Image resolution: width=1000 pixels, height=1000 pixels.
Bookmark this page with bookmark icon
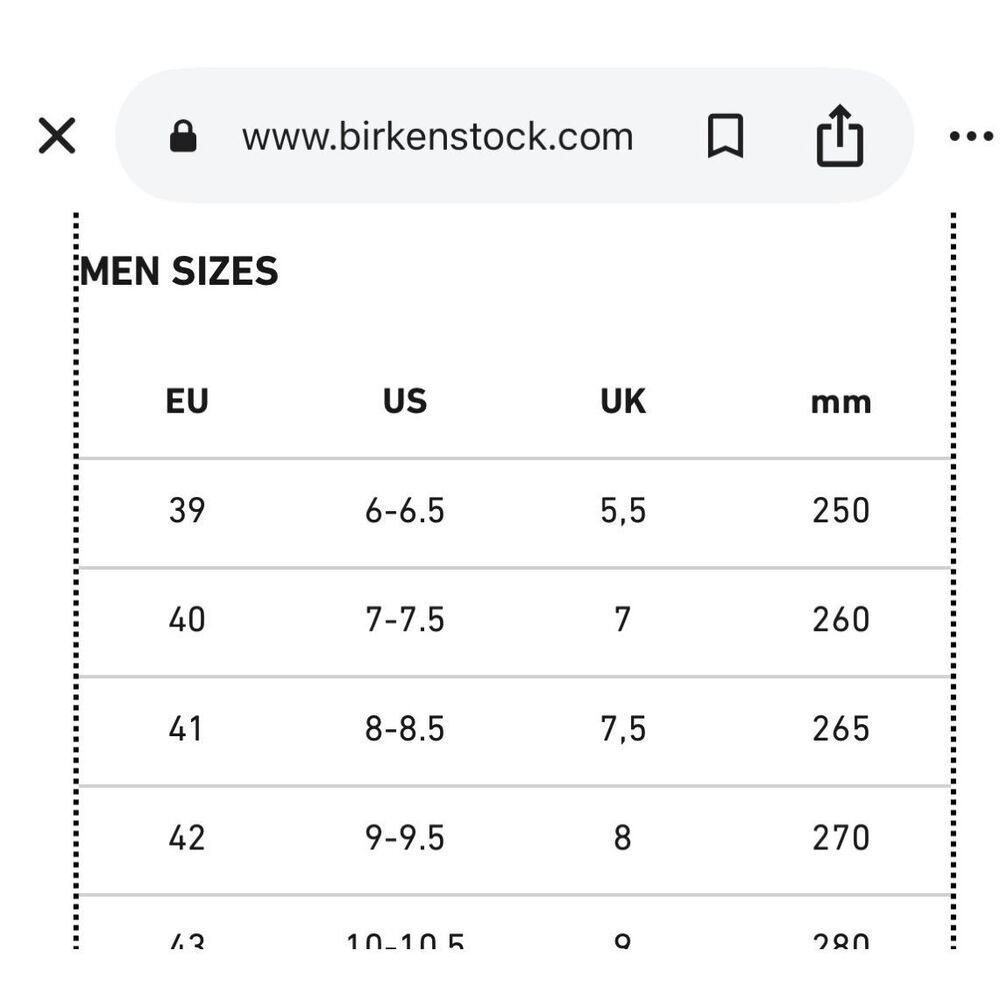point(725,136)
